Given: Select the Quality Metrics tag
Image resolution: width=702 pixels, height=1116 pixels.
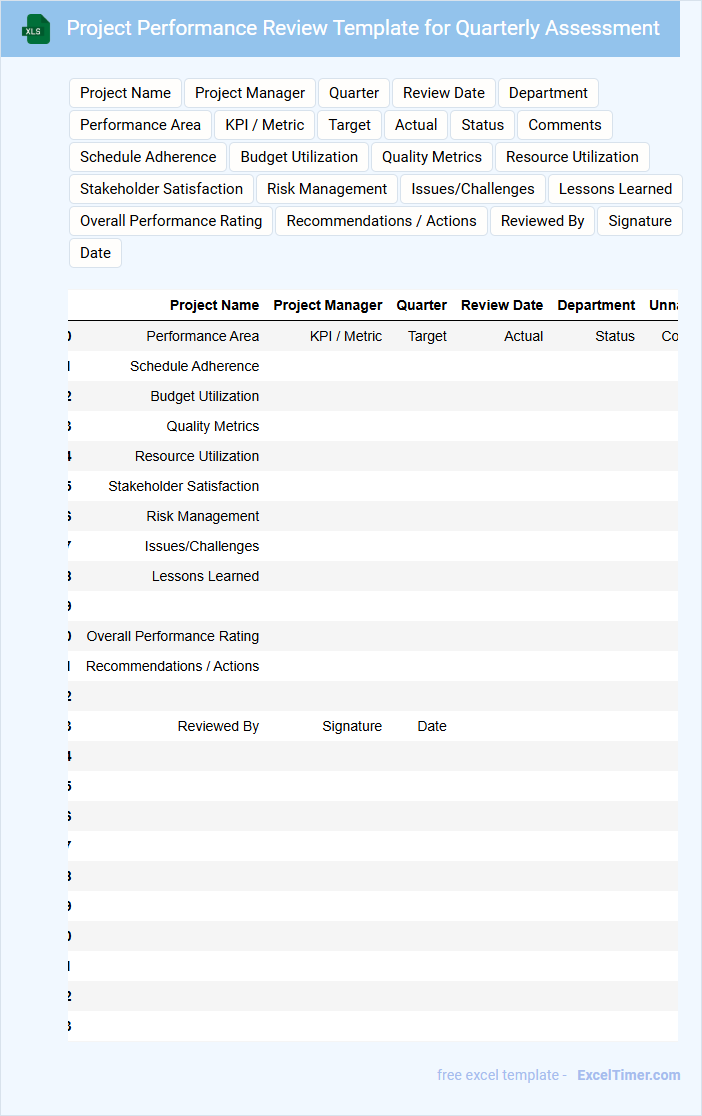Looking at the screenshot, I should pos(431,157).
